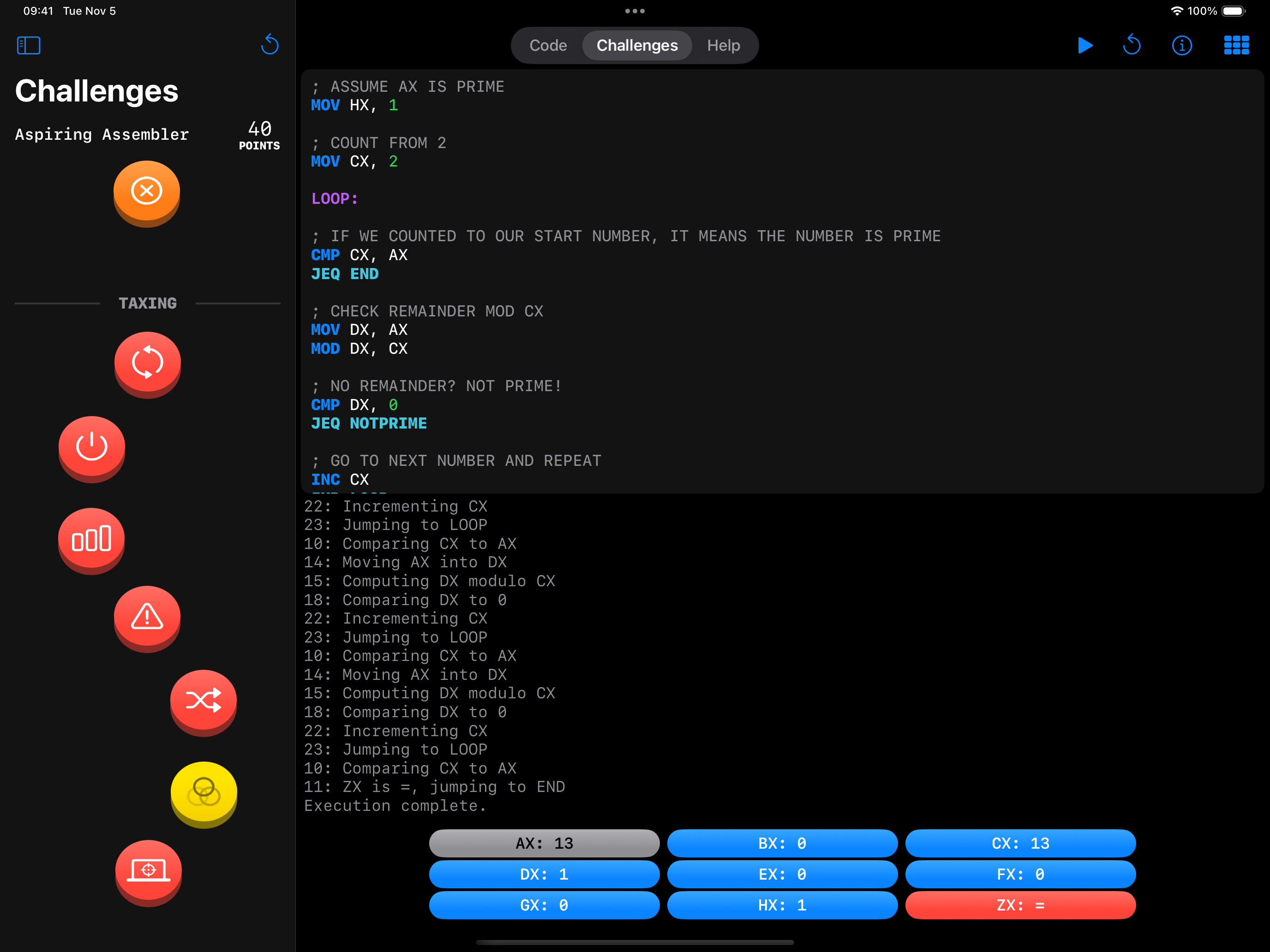
Task: Run the program with the play button
Action: (x=1084, y=45)
